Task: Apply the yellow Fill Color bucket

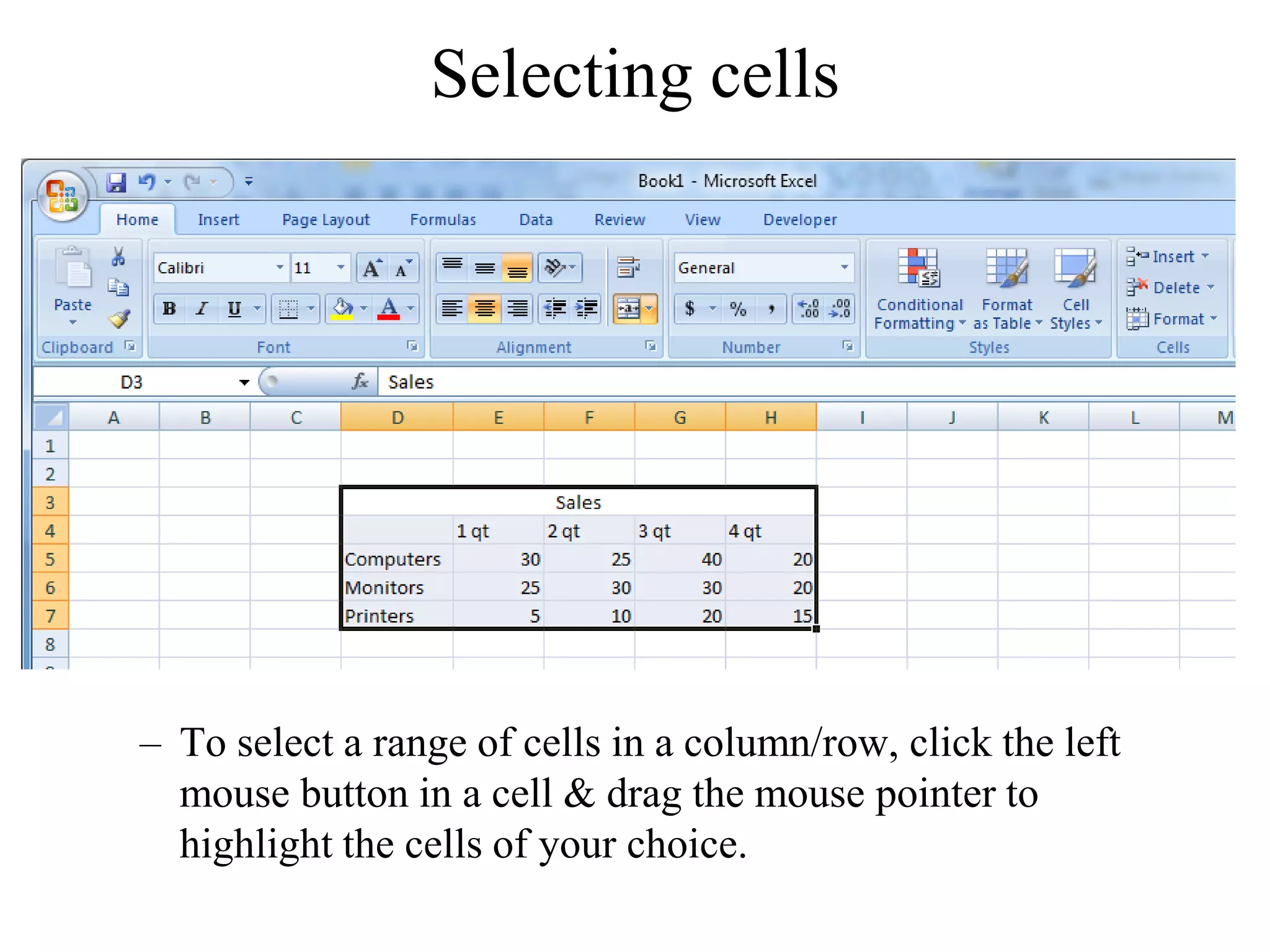Action: [342, 309]
